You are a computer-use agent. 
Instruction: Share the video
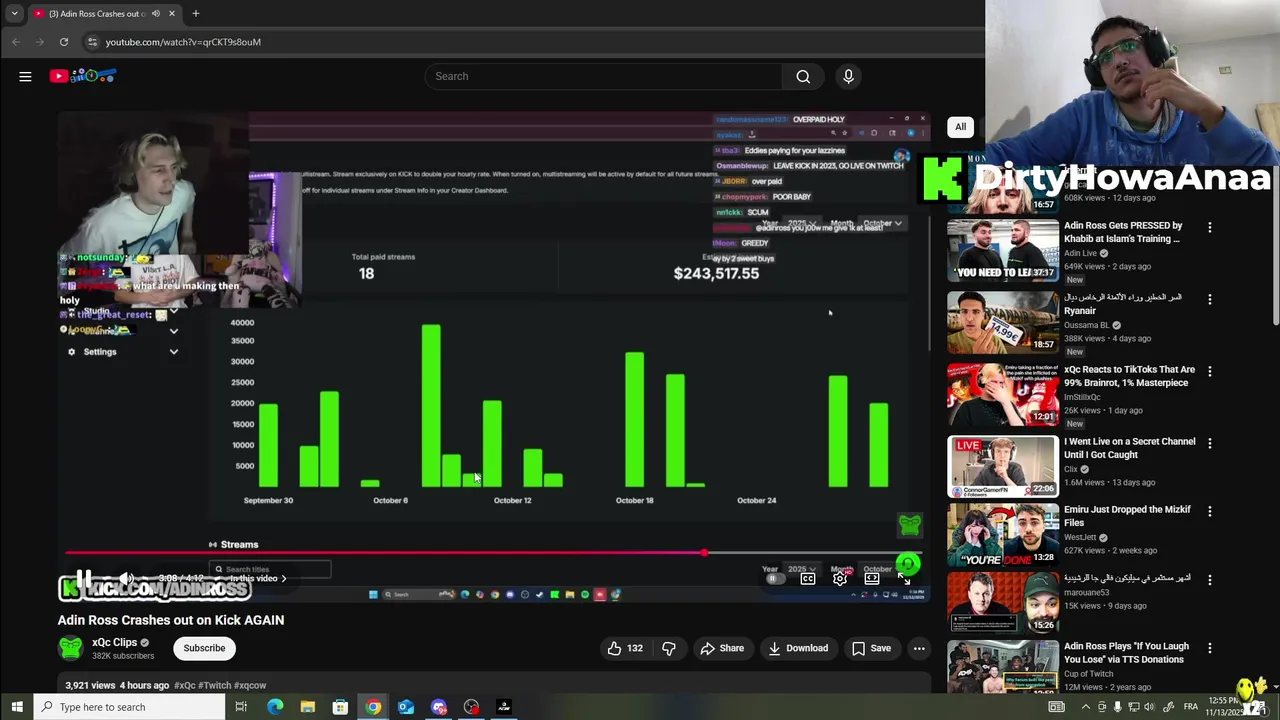[x=722, y=648]
